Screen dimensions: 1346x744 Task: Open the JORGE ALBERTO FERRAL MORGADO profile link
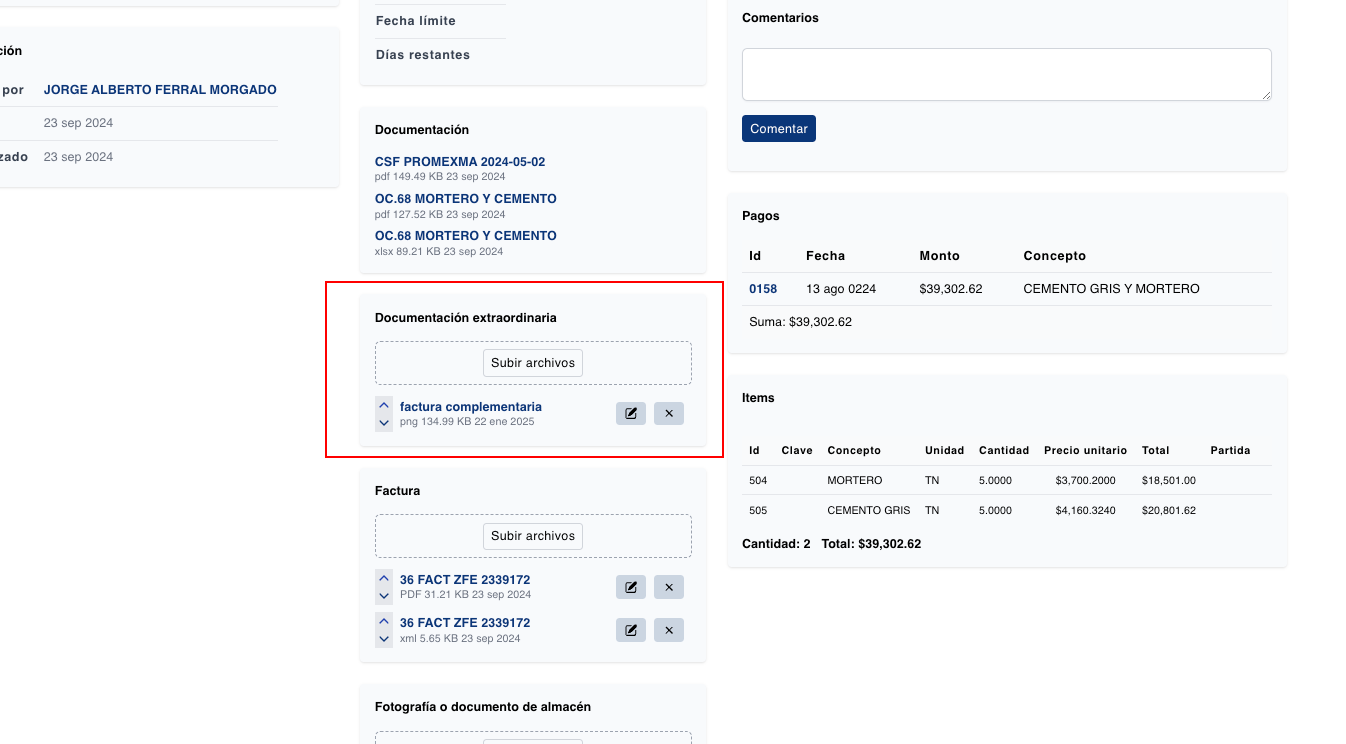[160, 90]
